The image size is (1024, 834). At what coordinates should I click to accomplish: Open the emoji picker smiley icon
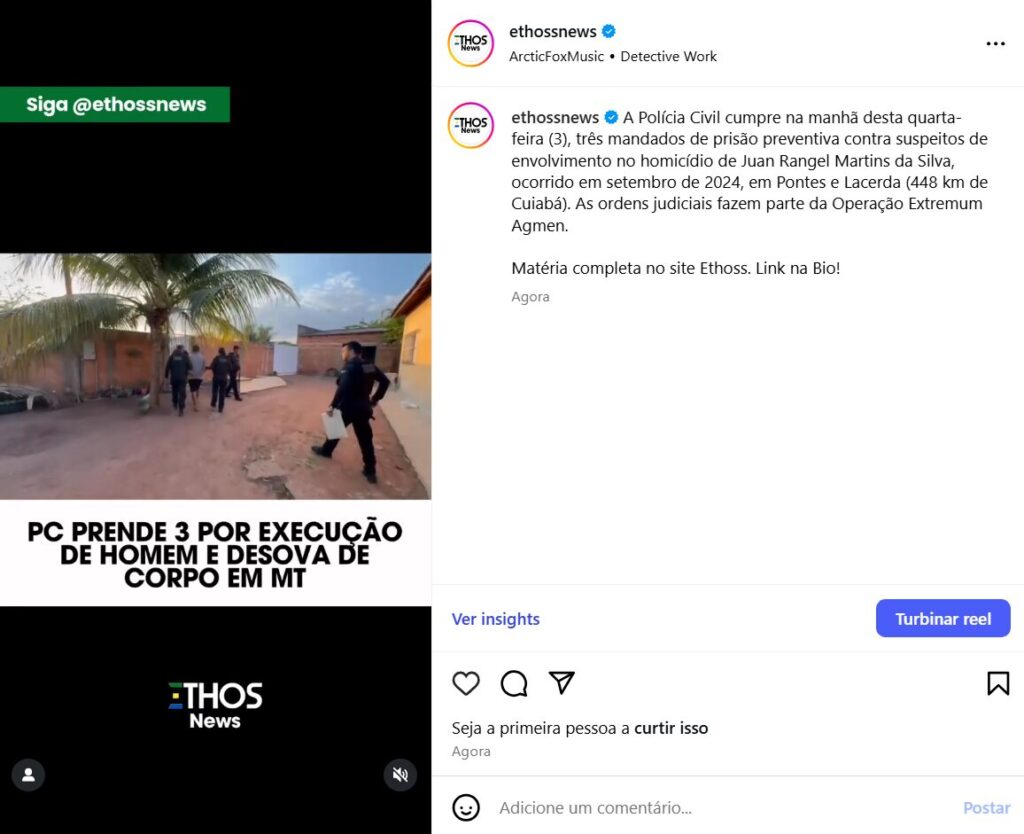[x=466, y=808]
